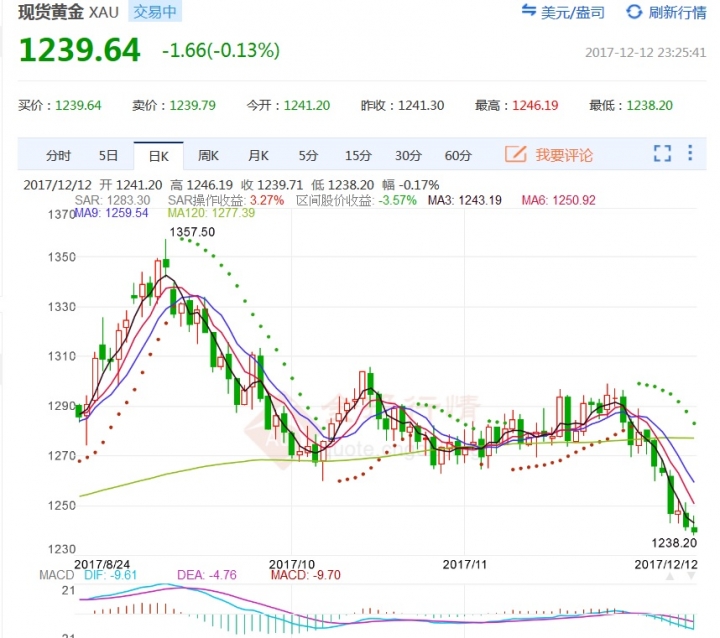
Task: Click the 1357.50 peak price label
Action: coord(192,232)
